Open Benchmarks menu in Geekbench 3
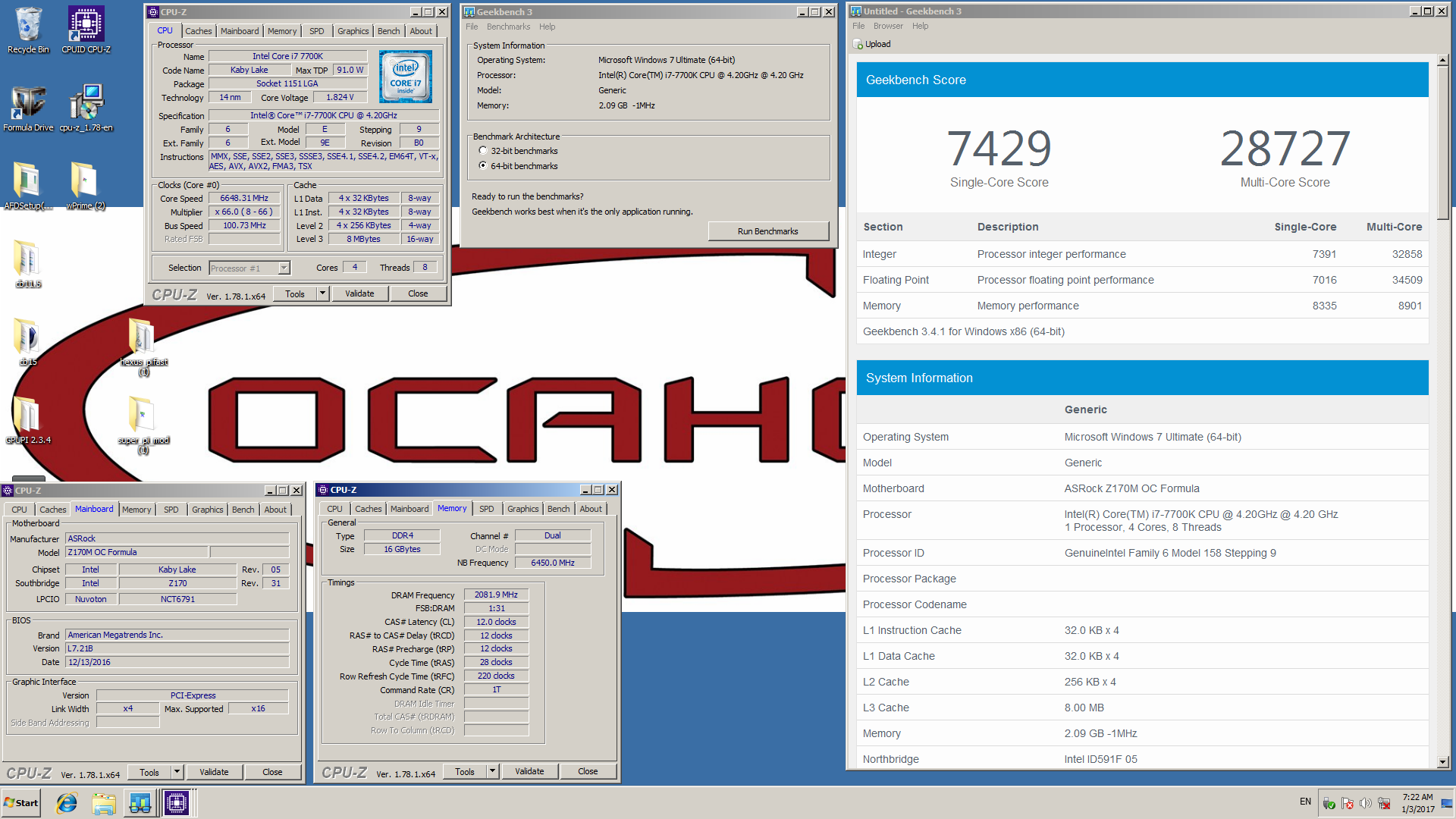This screenshot has height=819, width=1456. (x=509, y=27)
